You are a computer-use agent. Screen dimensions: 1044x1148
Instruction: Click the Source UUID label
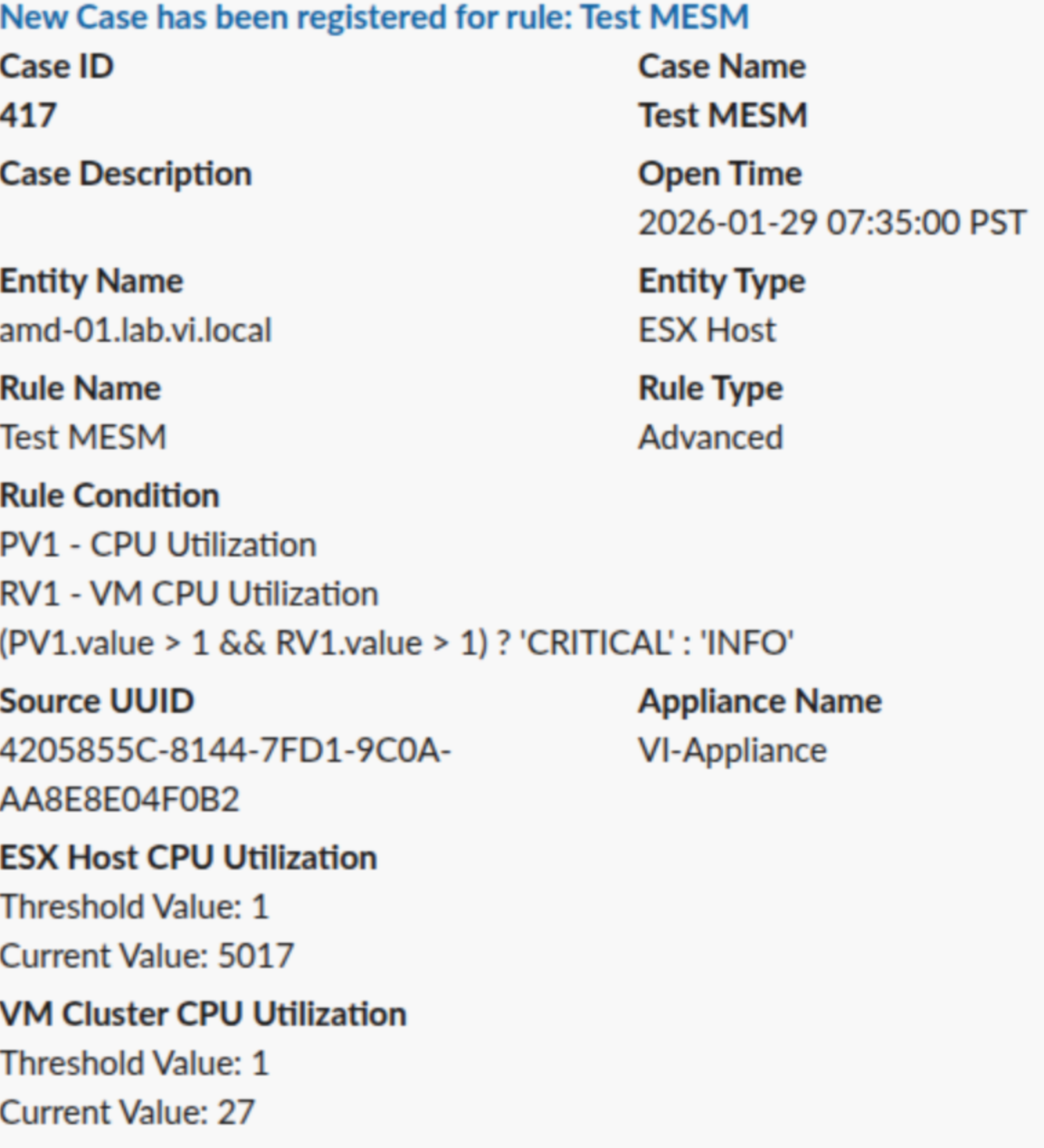96,701
